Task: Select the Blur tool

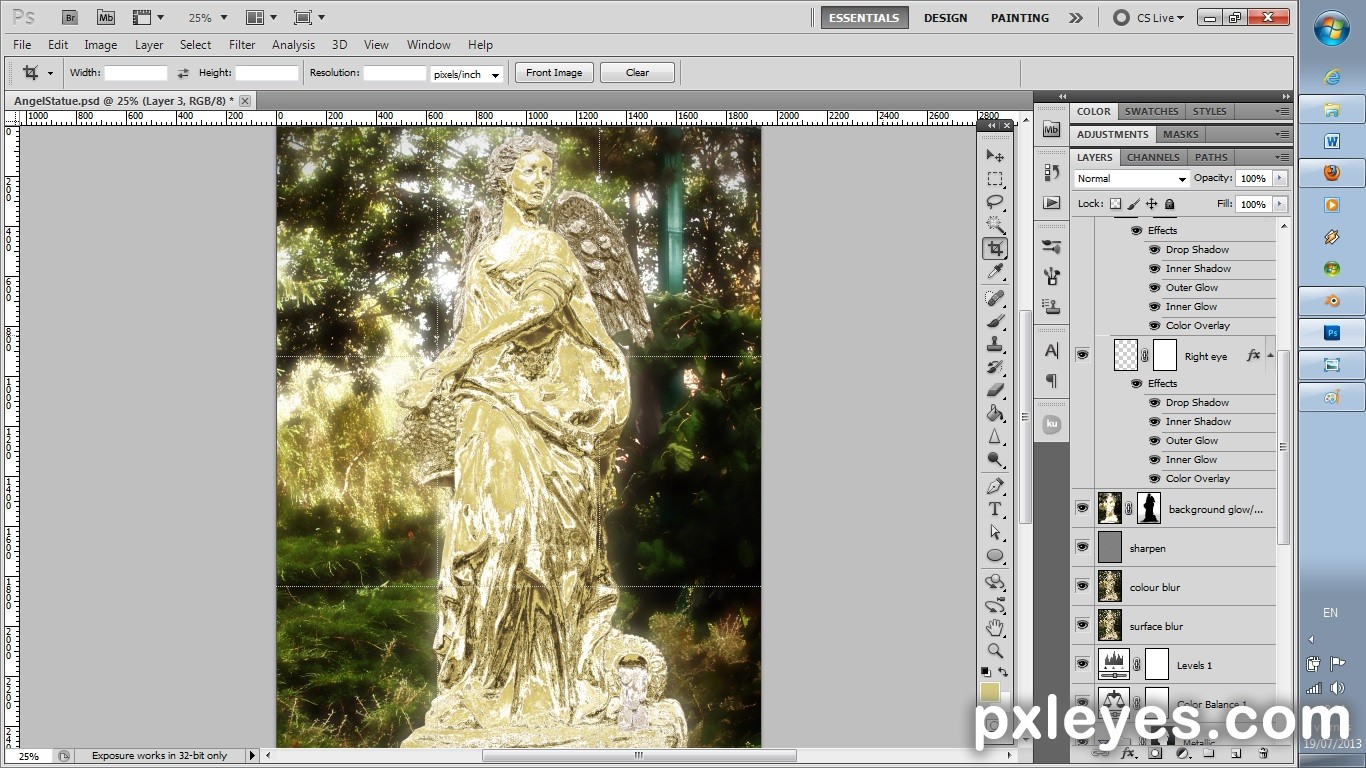Action: (x=995, y=436)
